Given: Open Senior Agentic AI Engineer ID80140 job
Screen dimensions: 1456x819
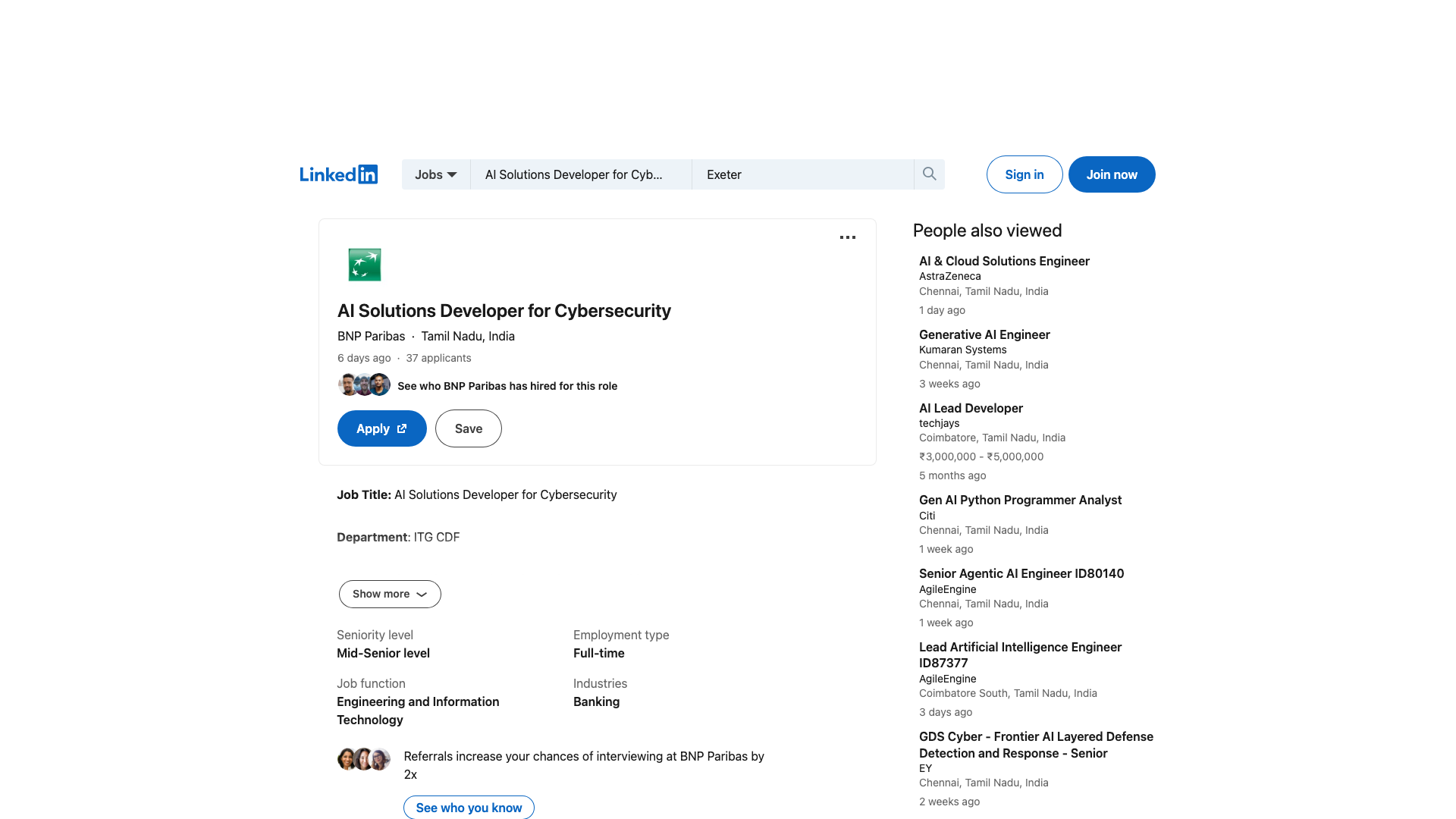Looking at the screenshot, I should tap(1021, 573).
